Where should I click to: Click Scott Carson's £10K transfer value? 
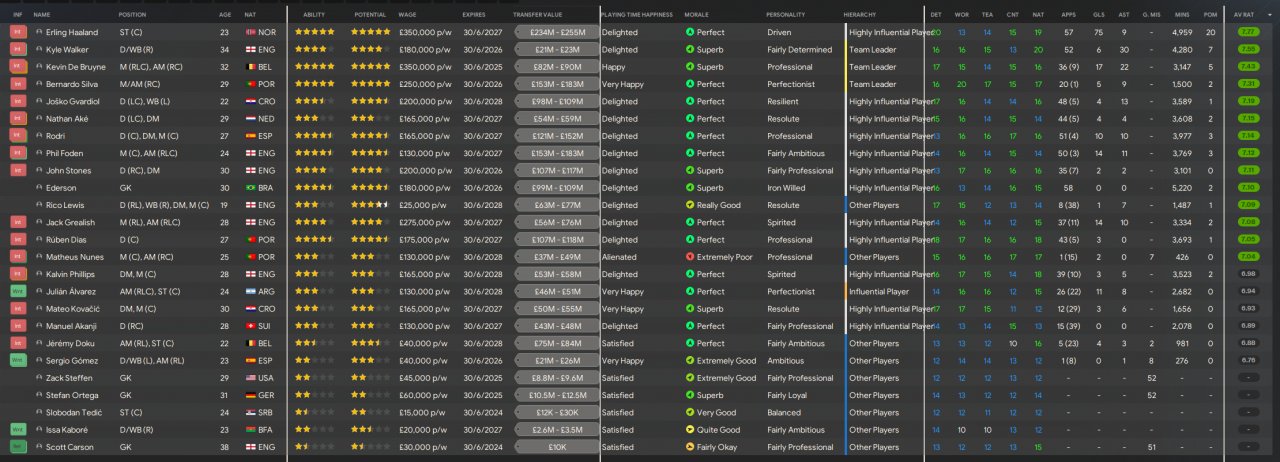pos(556,447)
